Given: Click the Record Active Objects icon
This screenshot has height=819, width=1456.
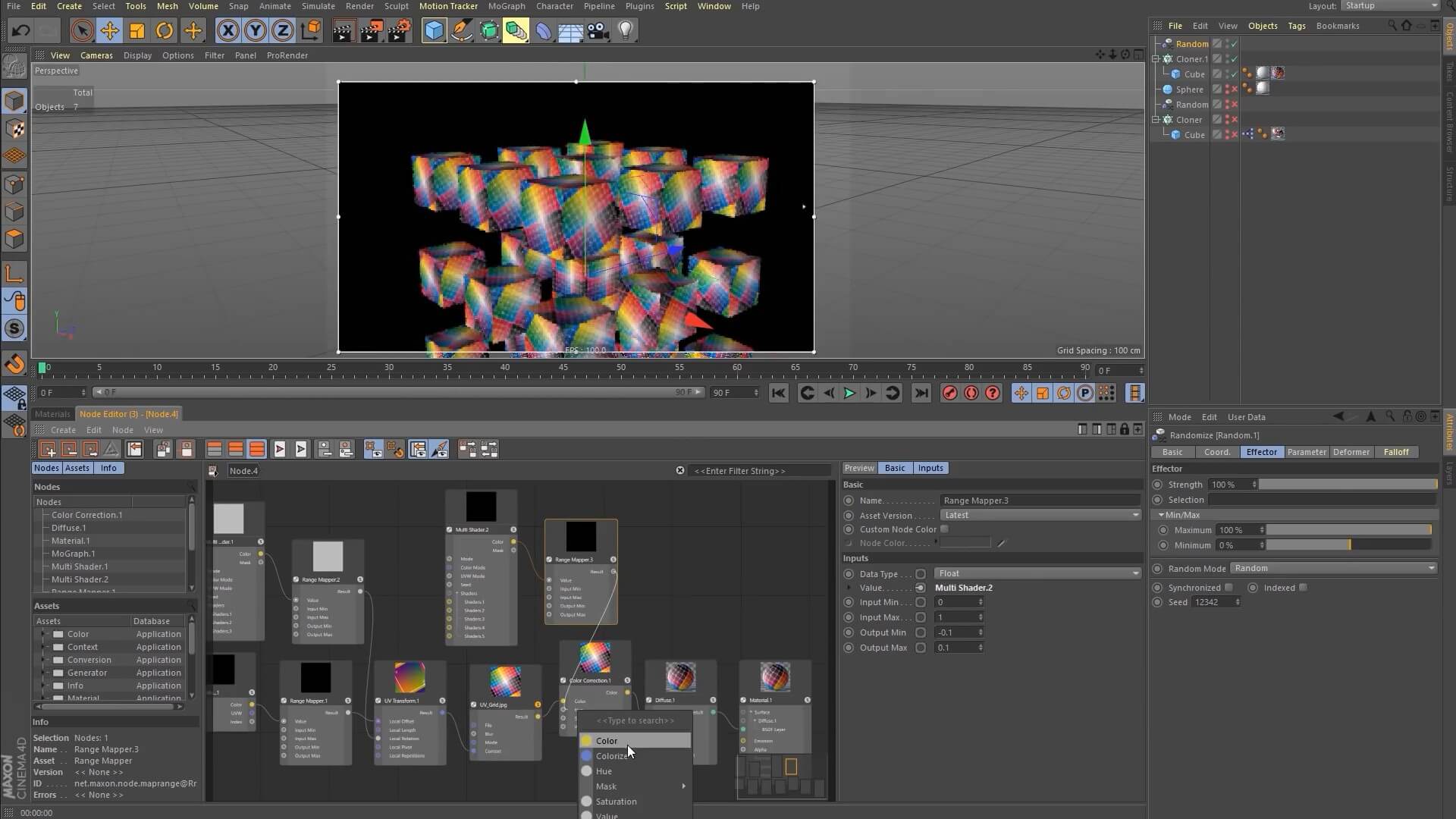Looking at the screenshot, I should point(949,393).
